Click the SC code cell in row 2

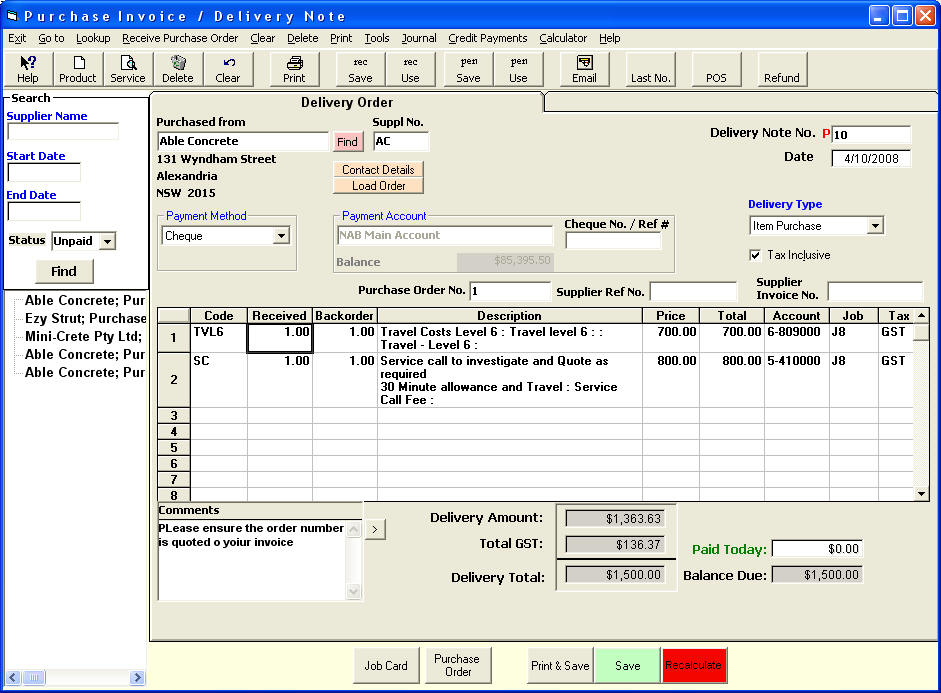(x=218, y=380)
